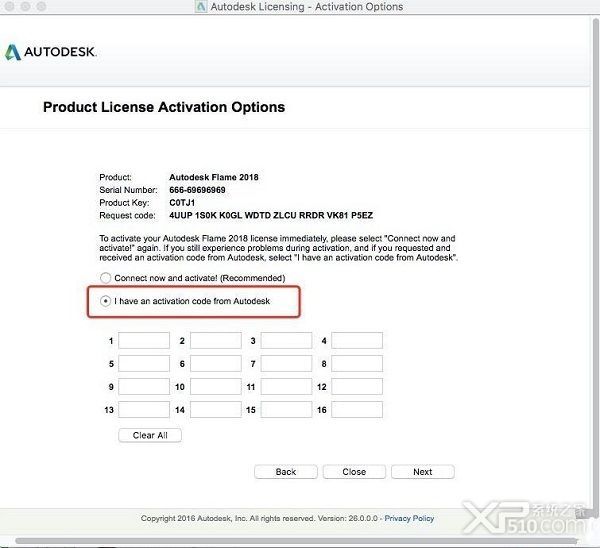Click activation code field 10

(x=216, y=387)
